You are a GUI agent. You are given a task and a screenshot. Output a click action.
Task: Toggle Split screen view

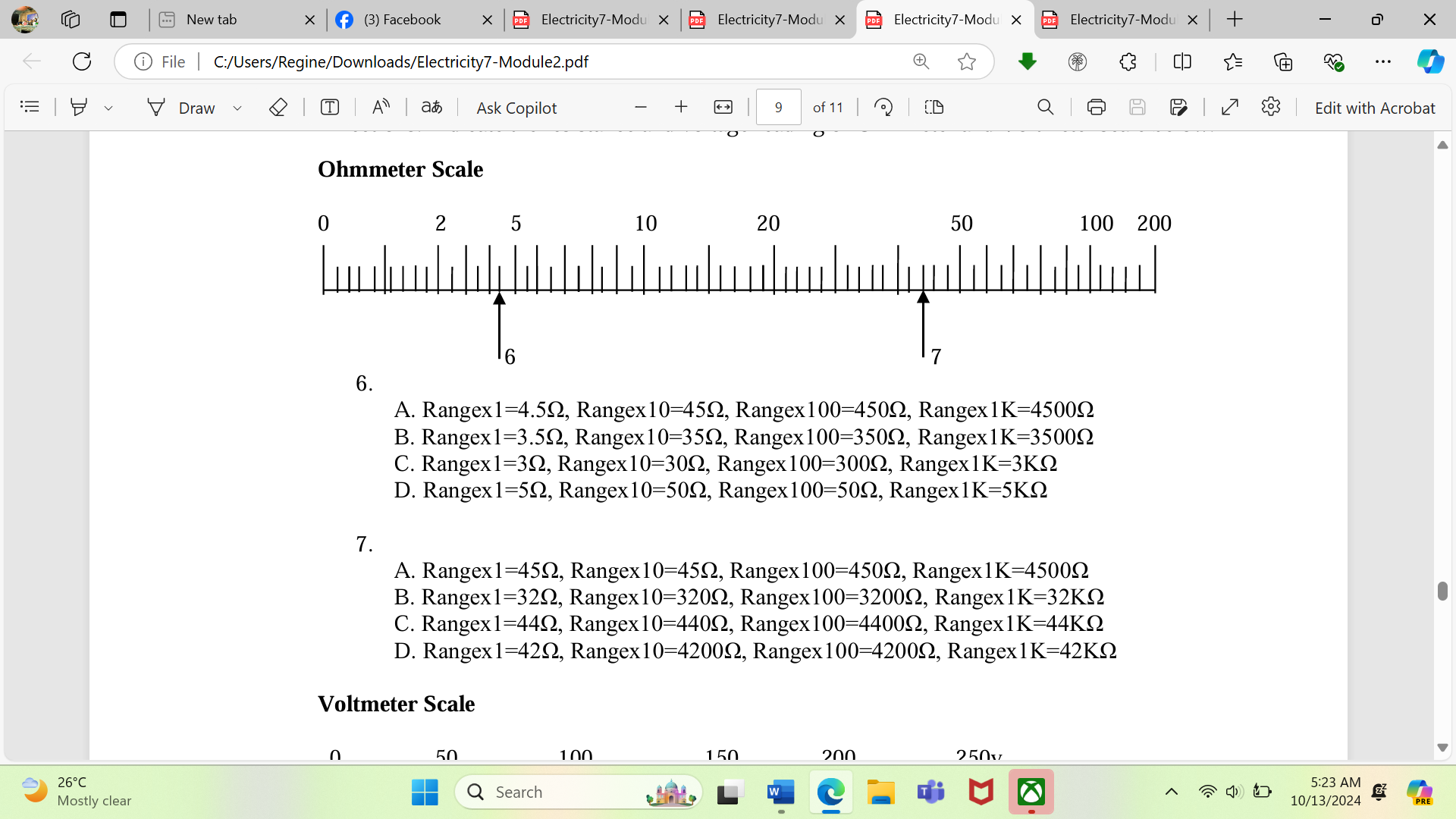click(x=1182, y=61)
